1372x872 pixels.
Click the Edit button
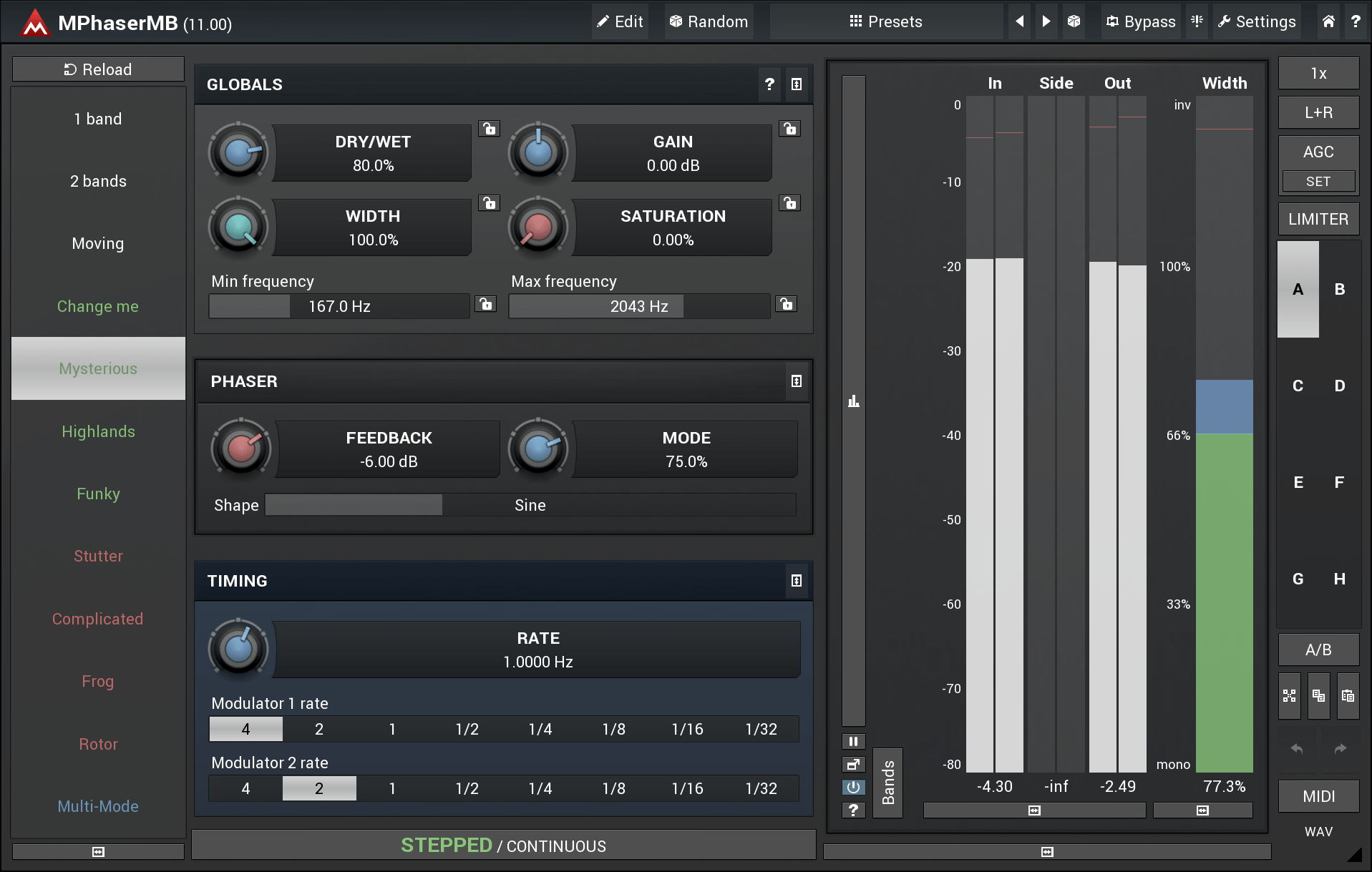[620, 21]
